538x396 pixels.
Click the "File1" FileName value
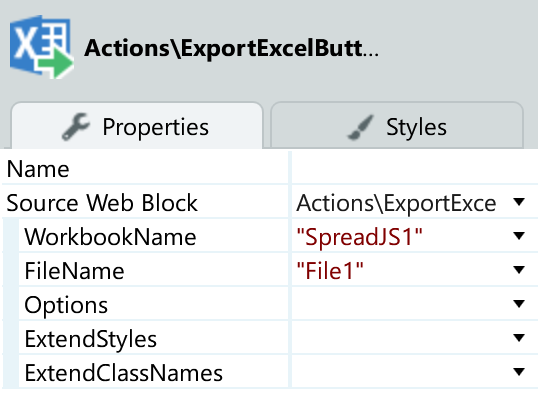tap(330, 271)
